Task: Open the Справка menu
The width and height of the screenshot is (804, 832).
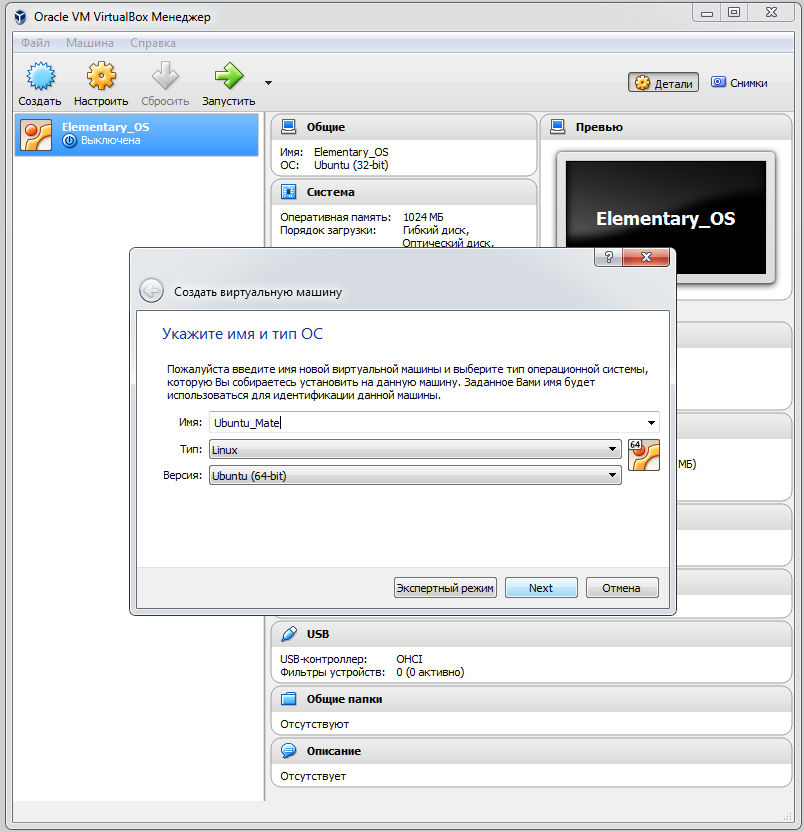Action: 153,43
